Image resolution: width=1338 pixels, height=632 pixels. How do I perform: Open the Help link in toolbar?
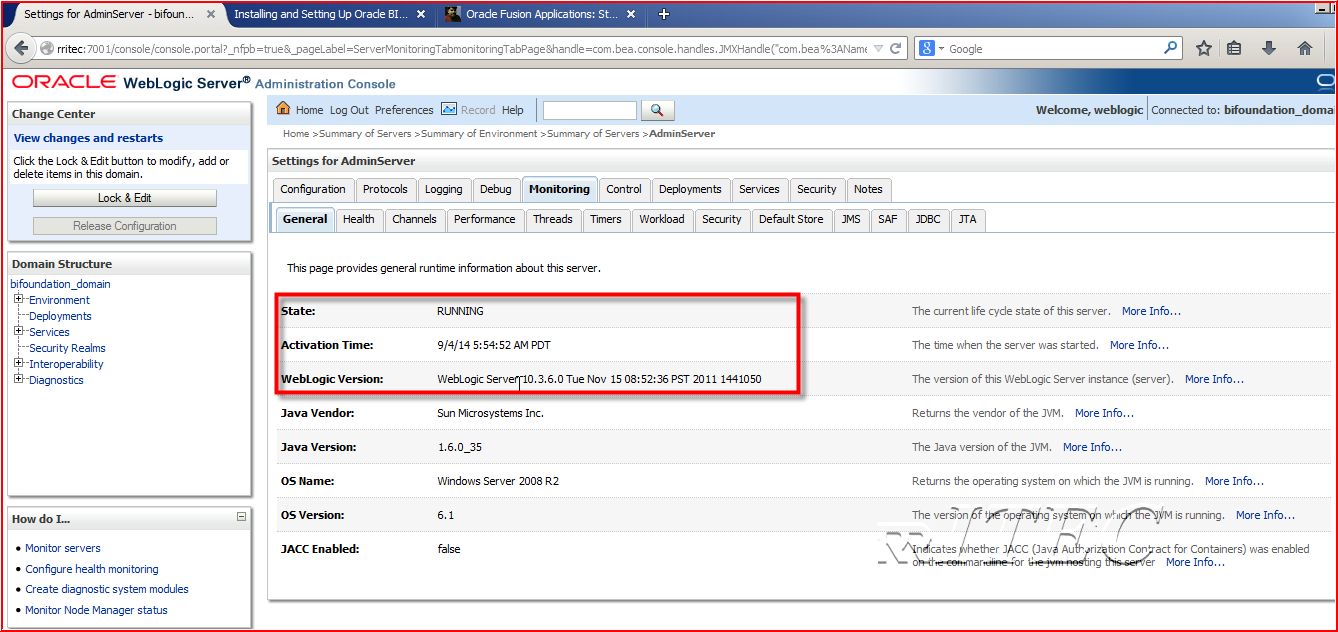click(x=512, y=110)
